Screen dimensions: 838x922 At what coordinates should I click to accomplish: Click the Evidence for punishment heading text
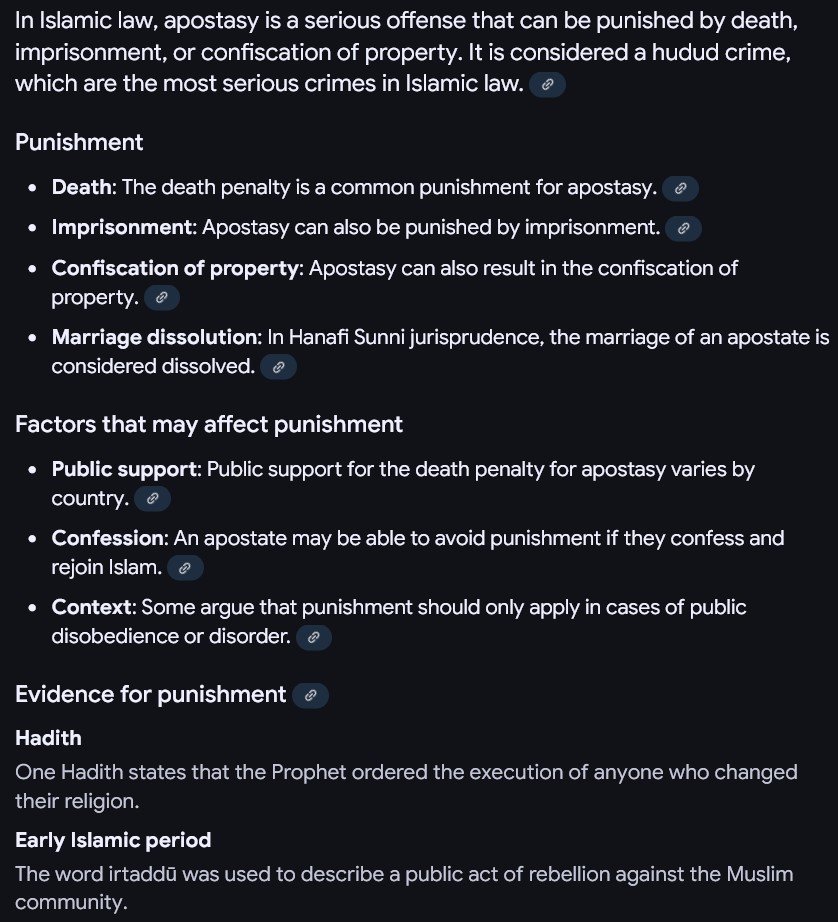pos(151,694)
